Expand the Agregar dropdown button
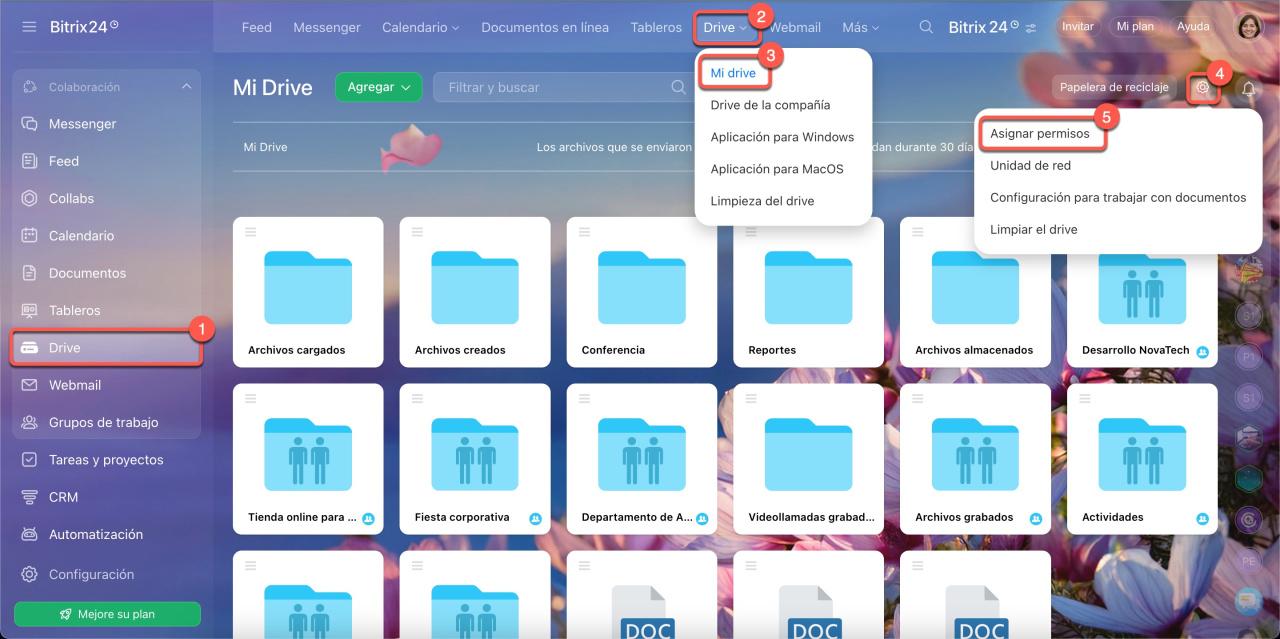Screen dimensions: 1280x639 tap(378, 87)
